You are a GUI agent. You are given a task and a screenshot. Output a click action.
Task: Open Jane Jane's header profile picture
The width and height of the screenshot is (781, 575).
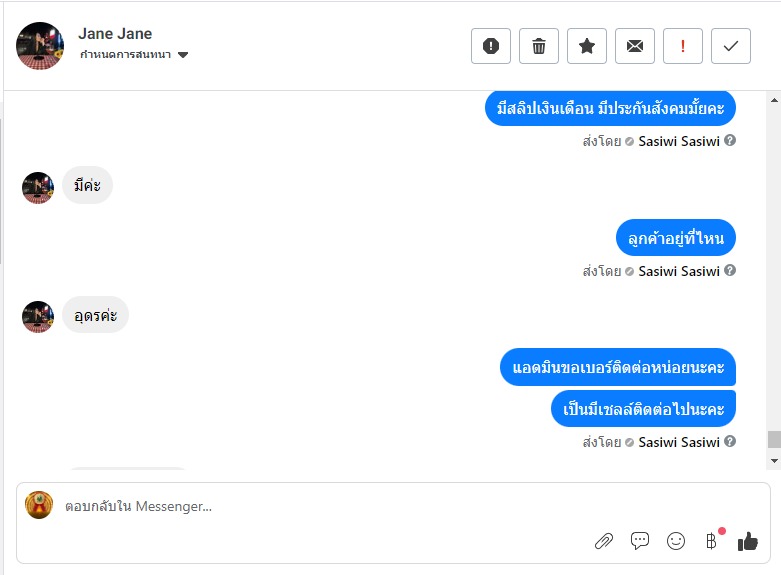41,45
